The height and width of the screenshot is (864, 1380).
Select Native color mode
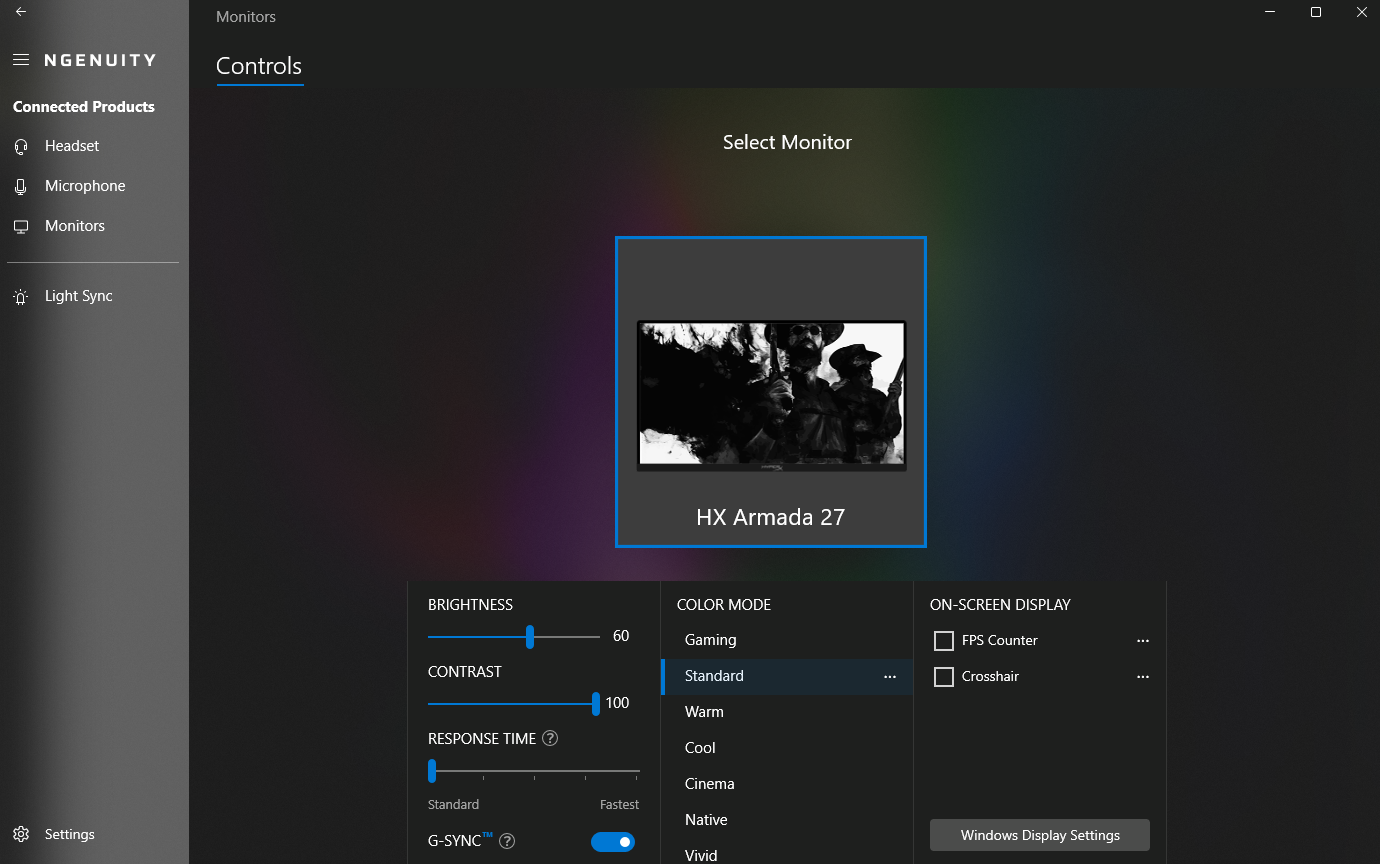pyautogui.click(x=787, y=820)
